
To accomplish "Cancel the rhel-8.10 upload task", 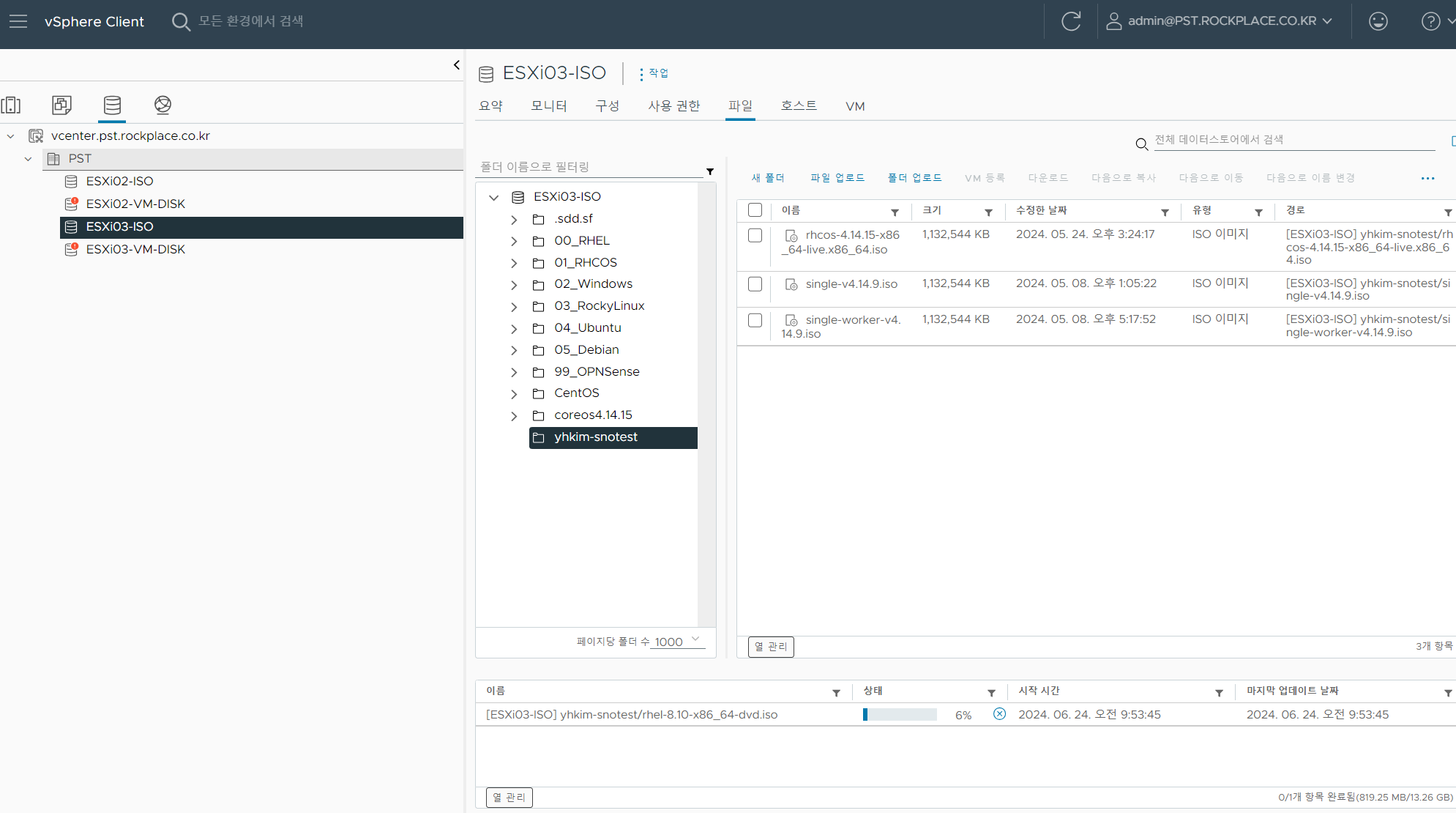I will [999, 714].
